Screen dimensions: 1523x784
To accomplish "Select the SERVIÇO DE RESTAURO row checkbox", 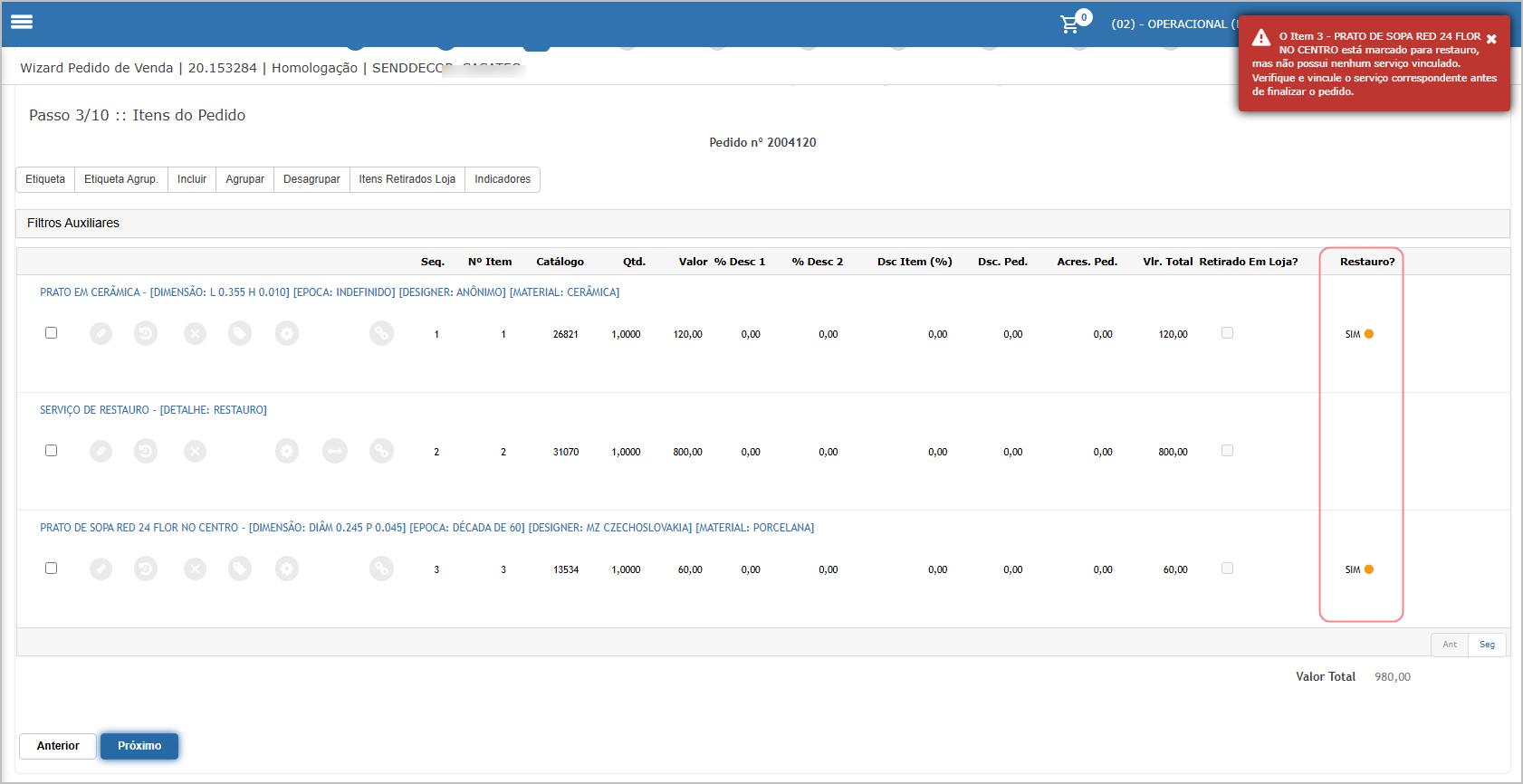I will coord(51,451).
